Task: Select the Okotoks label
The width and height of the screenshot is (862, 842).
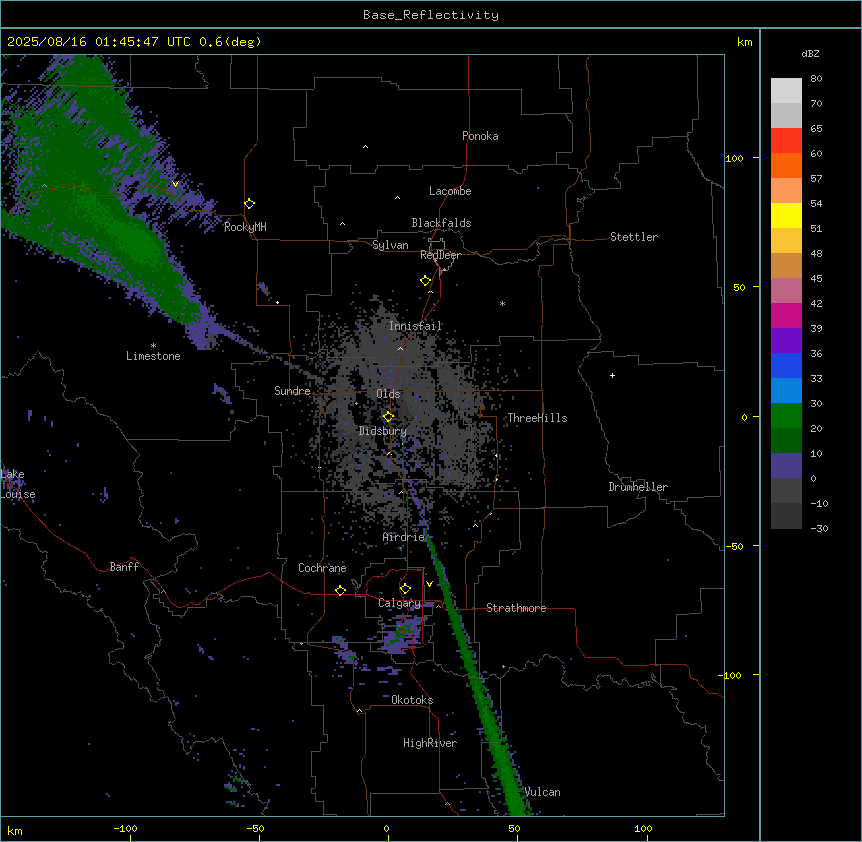Action: (412, 700)
